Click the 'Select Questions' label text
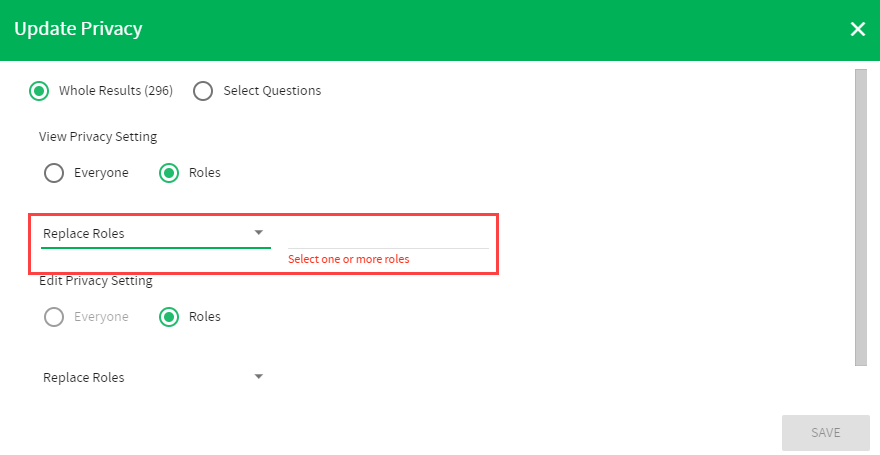 [x=272, y=91]
